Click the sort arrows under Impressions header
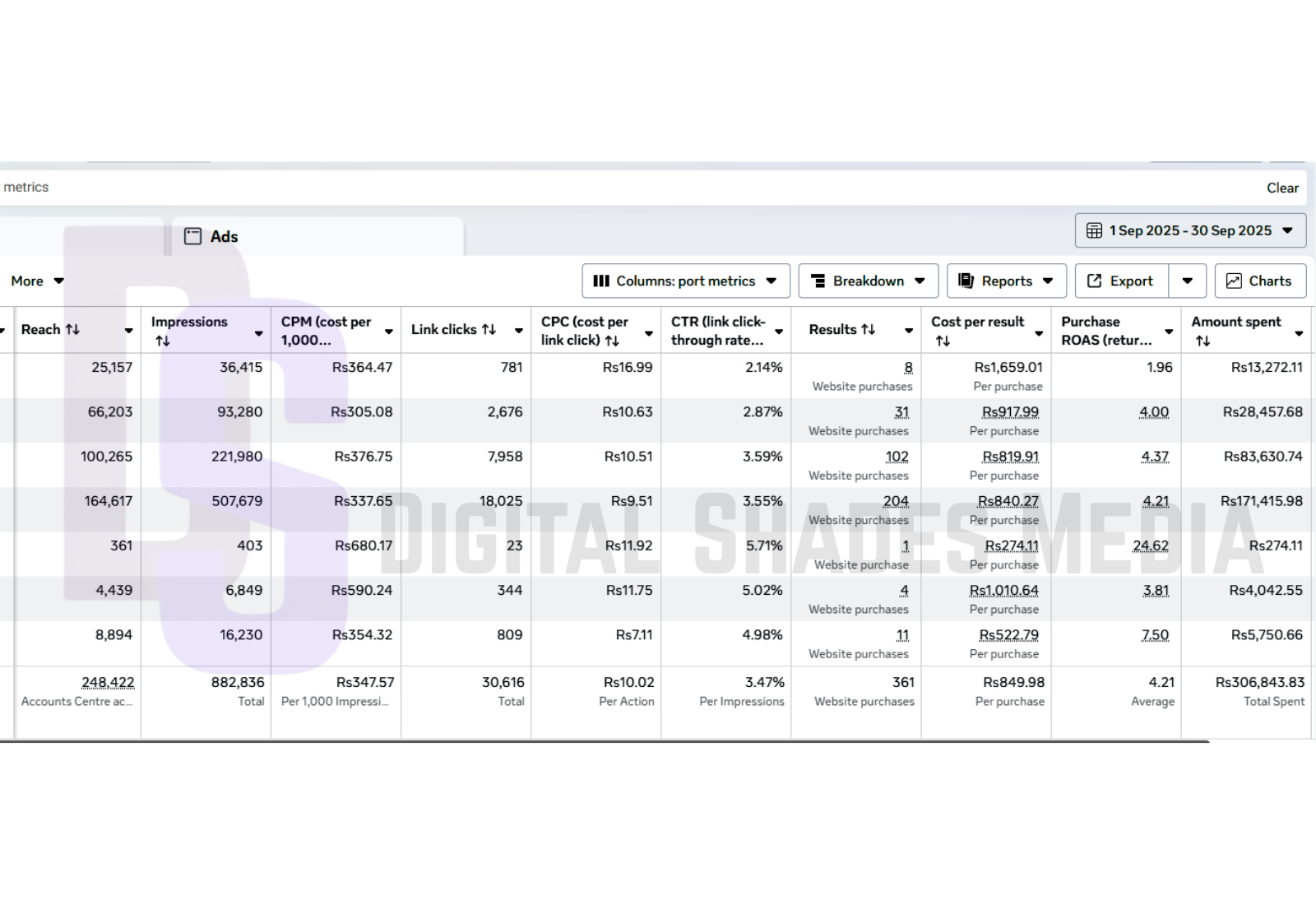This screenshot has width=1316, height=905. click(163, 341)
